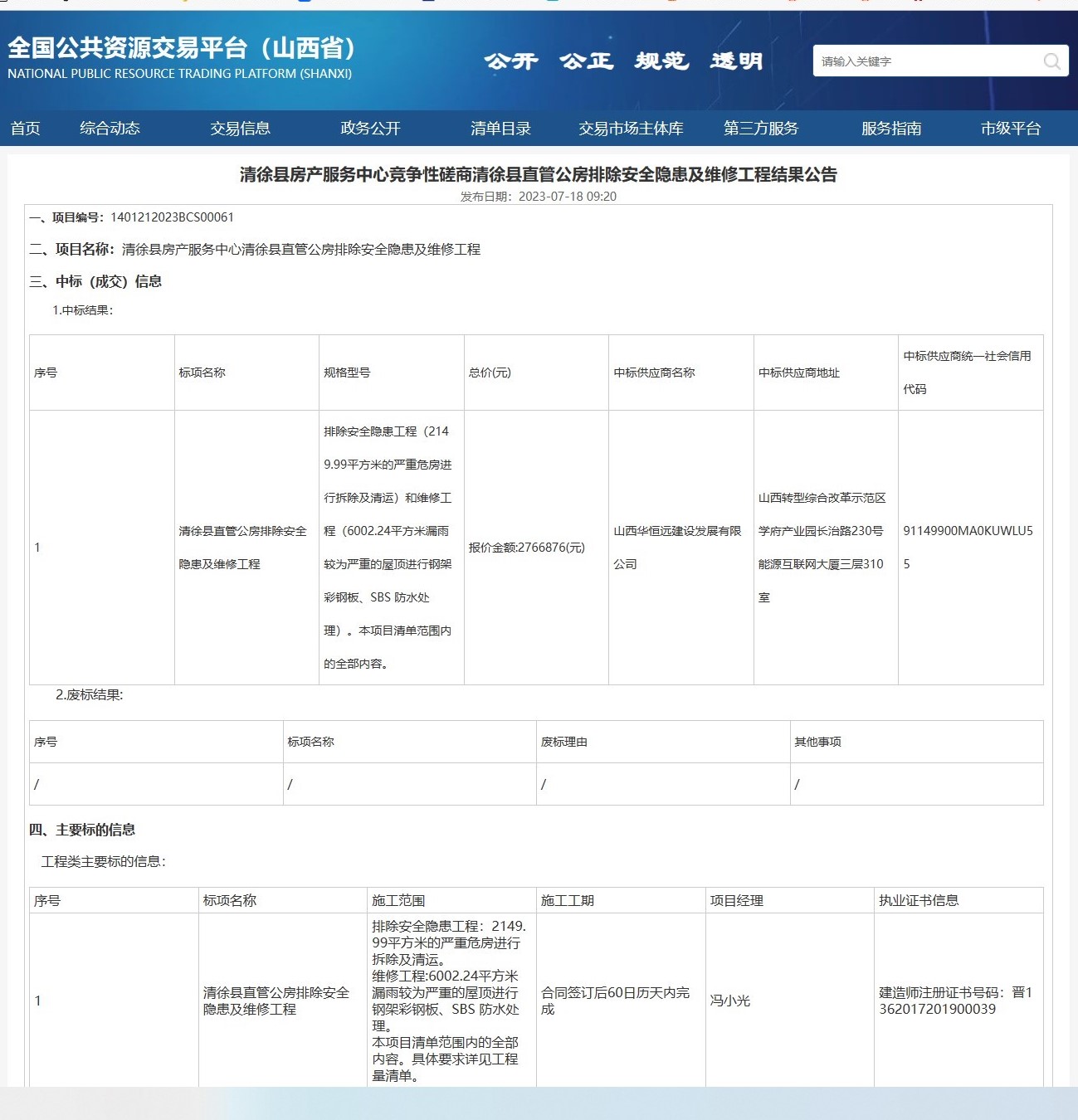1078x1120 pixels.
Task: Open the 第三方服务 menu item
Action: 760,129
